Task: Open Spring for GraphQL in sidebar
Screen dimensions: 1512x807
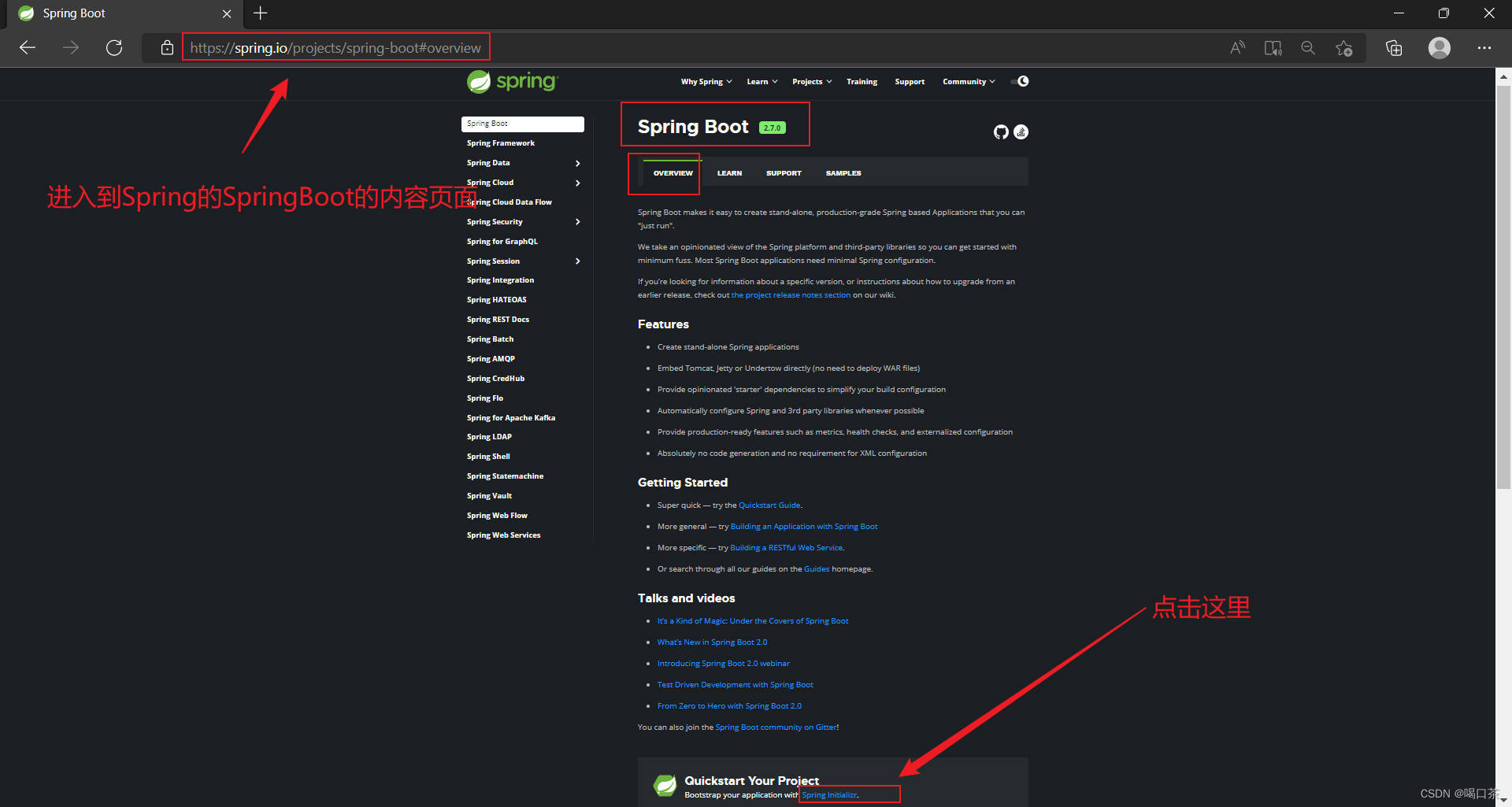Action: click(502, 242)
